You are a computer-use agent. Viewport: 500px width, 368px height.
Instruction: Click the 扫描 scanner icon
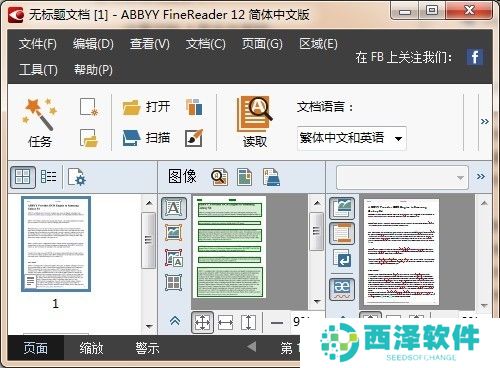point(132,138)
